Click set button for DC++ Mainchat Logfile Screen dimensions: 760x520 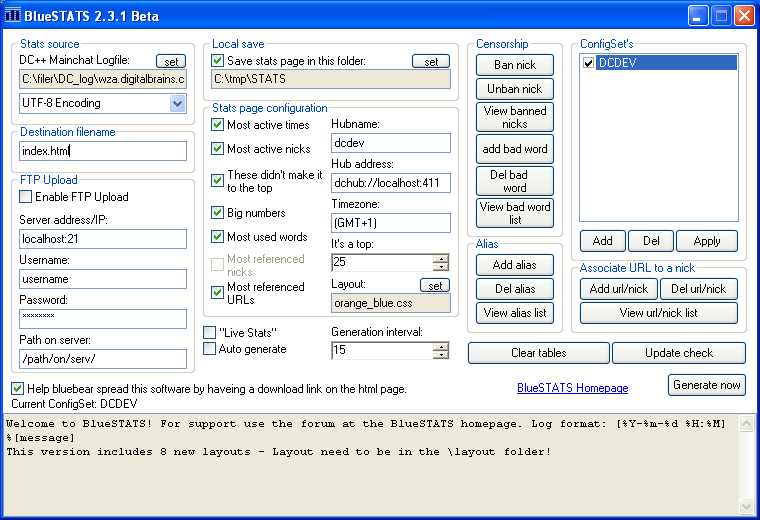pyautogui.click(x=171, y=62)
